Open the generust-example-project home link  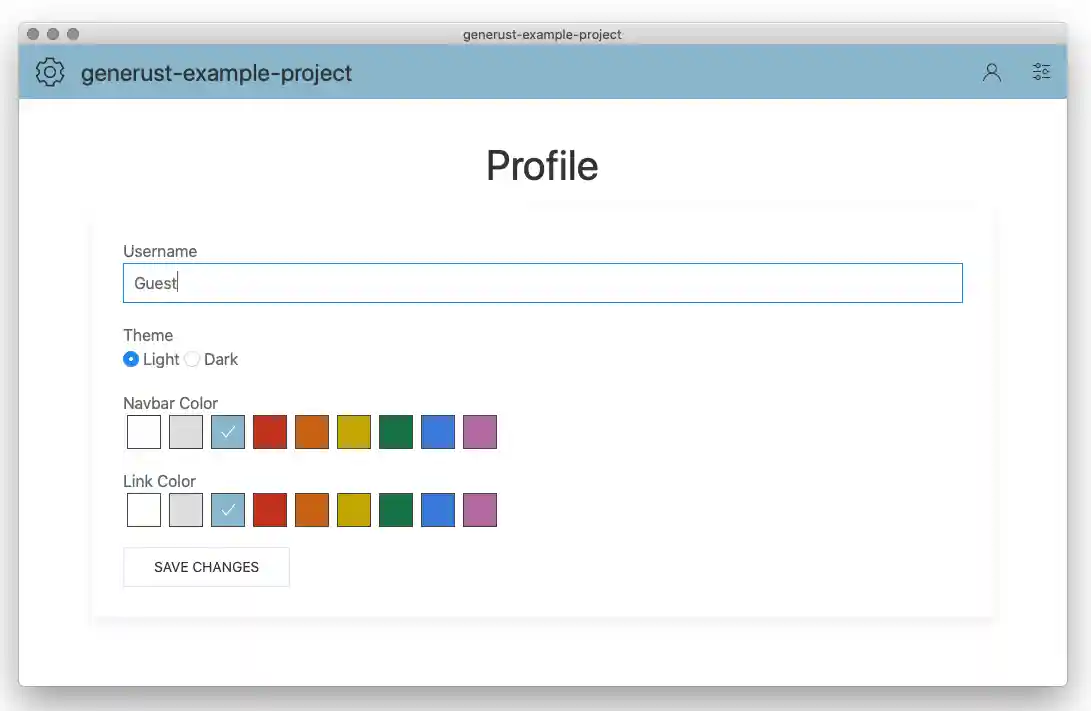pos(216,73)
